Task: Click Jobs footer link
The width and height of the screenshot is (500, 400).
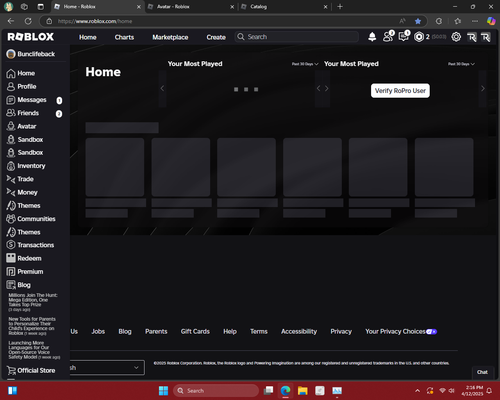Action: [98, 332]
